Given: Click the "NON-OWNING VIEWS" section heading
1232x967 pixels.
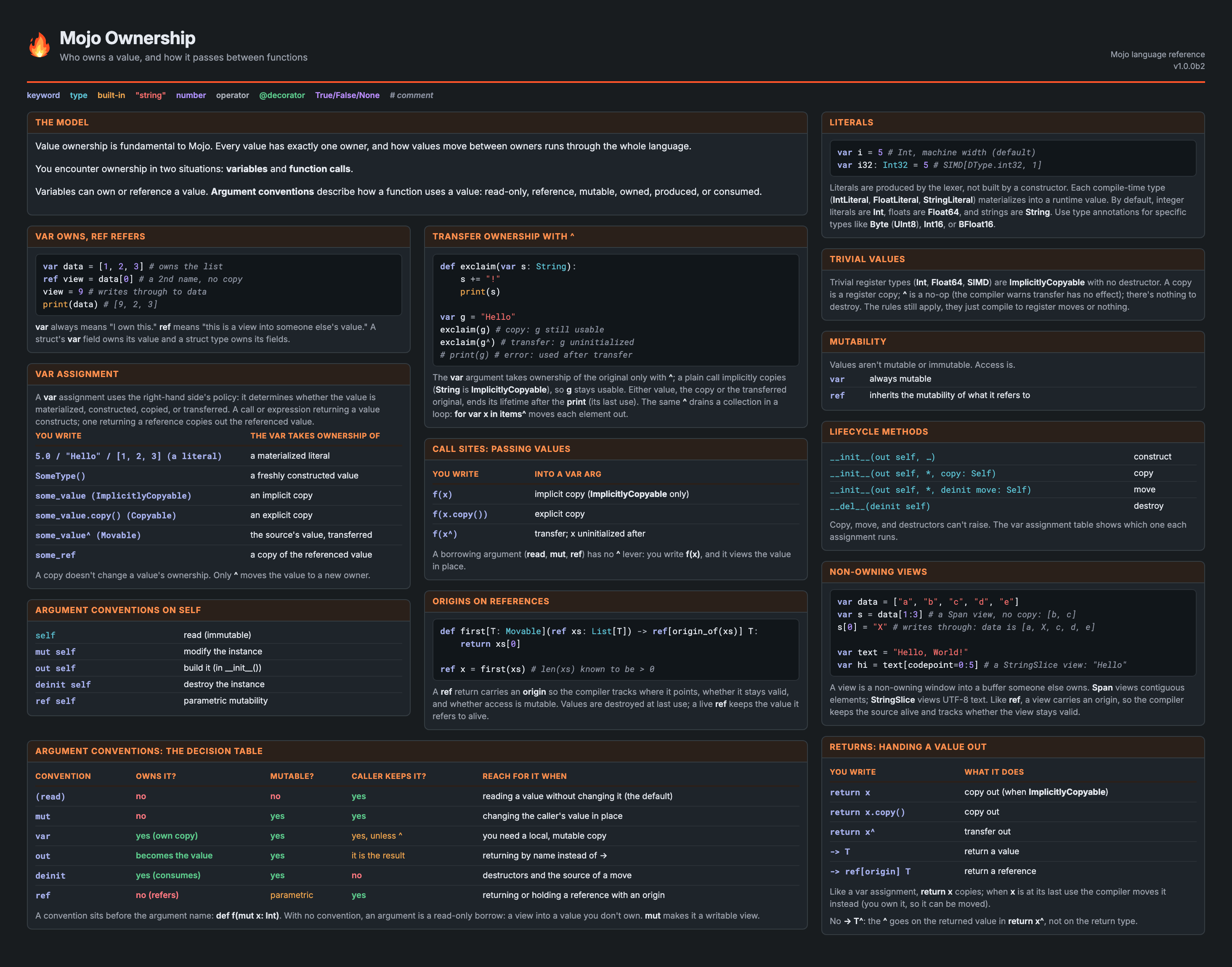Looking at the screenshot, I should pos(878,572).
